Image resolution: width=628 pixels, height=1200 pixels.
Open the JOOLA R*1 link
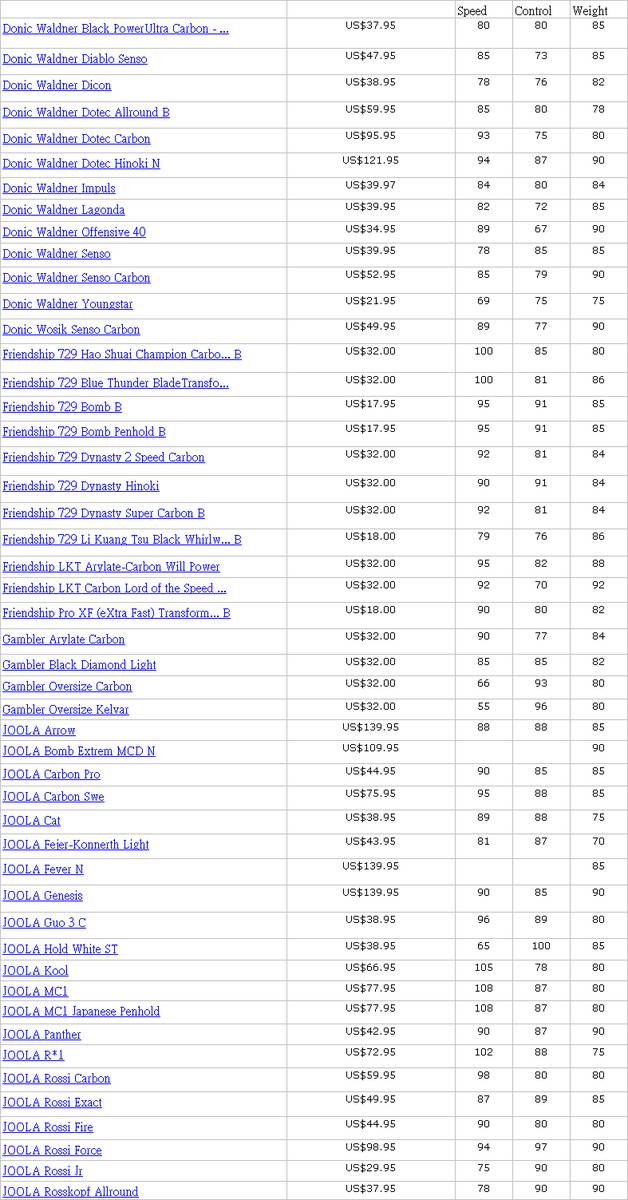coord(33,1055)
